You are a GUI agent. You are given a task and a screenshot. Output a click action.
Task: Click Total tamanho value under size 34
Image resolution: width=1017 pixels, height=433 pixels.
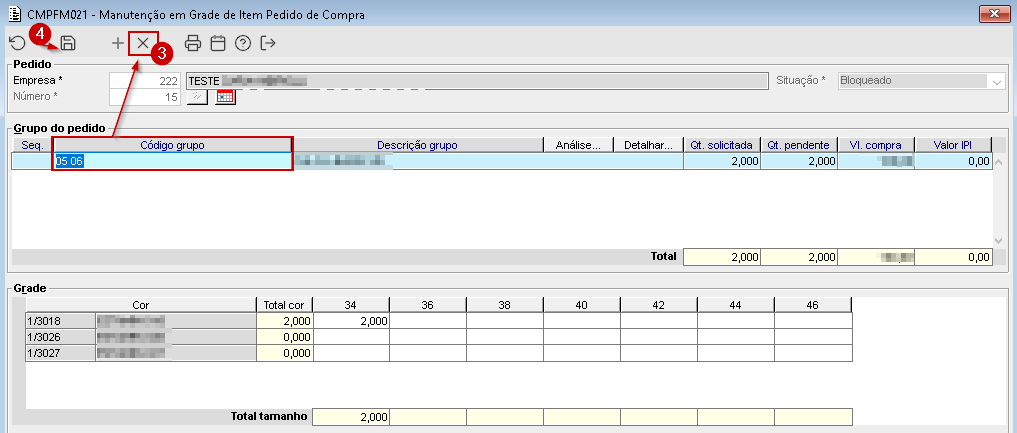[x=351, y=417]
